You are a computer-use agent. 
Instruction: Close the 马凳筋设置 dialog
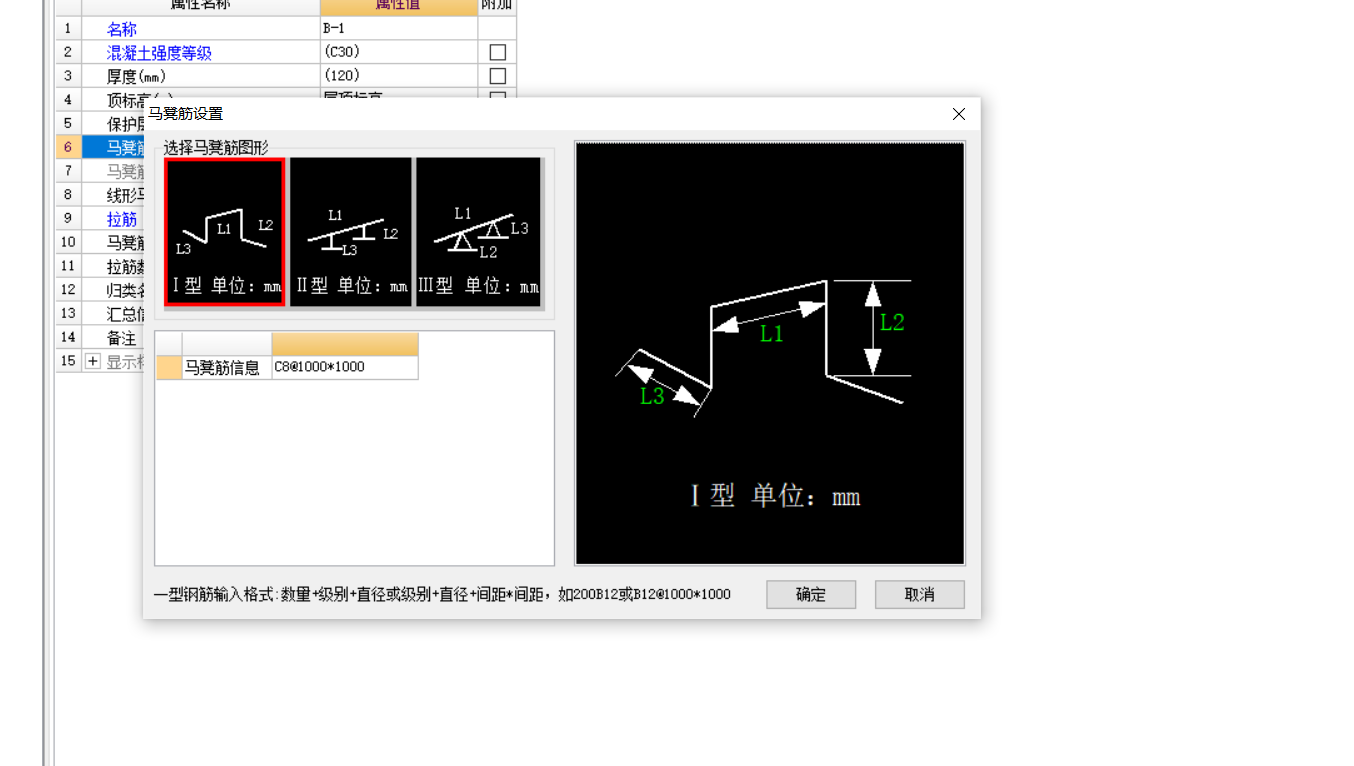coord(959,114)
